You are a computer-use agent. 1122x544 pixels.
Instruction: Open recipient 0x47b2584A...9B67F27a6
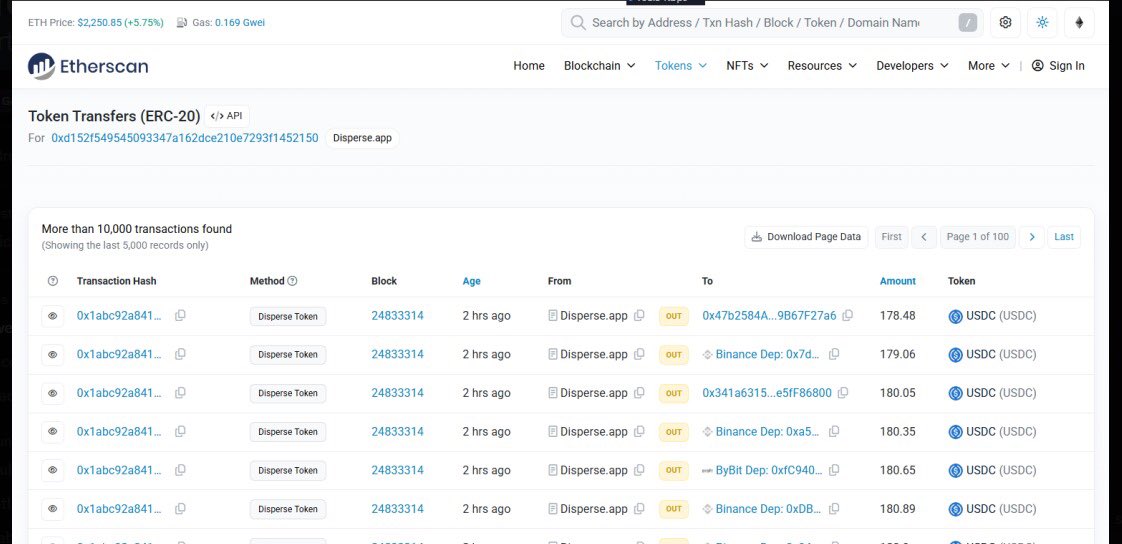tap(769, 316)
